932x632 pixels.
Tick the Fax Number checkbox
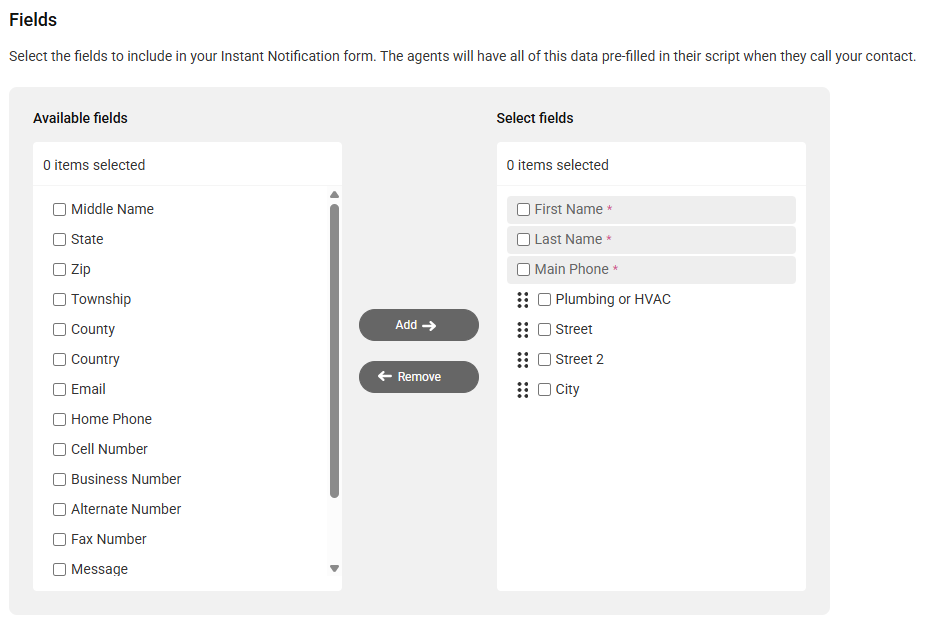pos(59,539)
